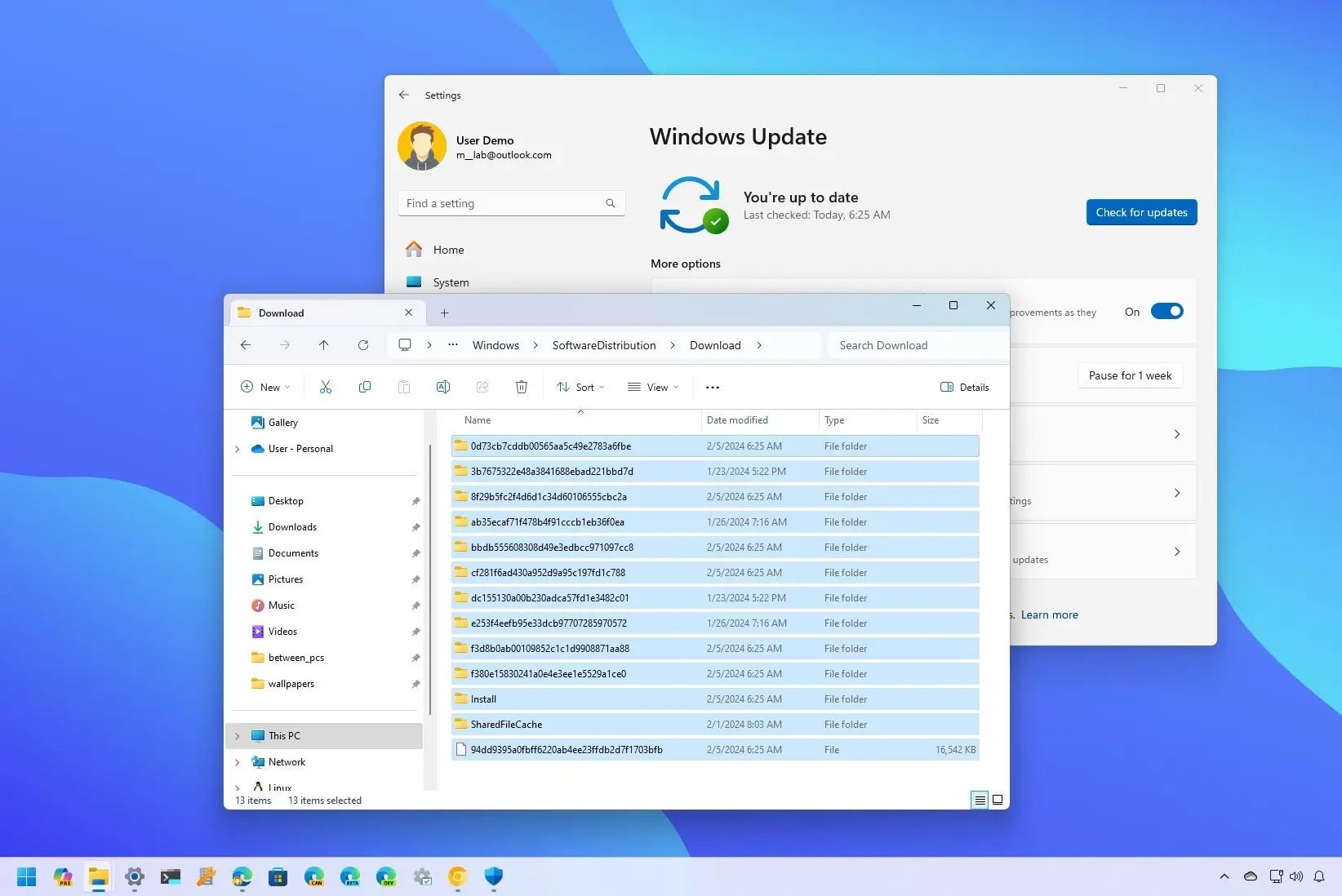
Task: Open the Copilot preview taskbar icon
Action: click(x=63, y=877)
